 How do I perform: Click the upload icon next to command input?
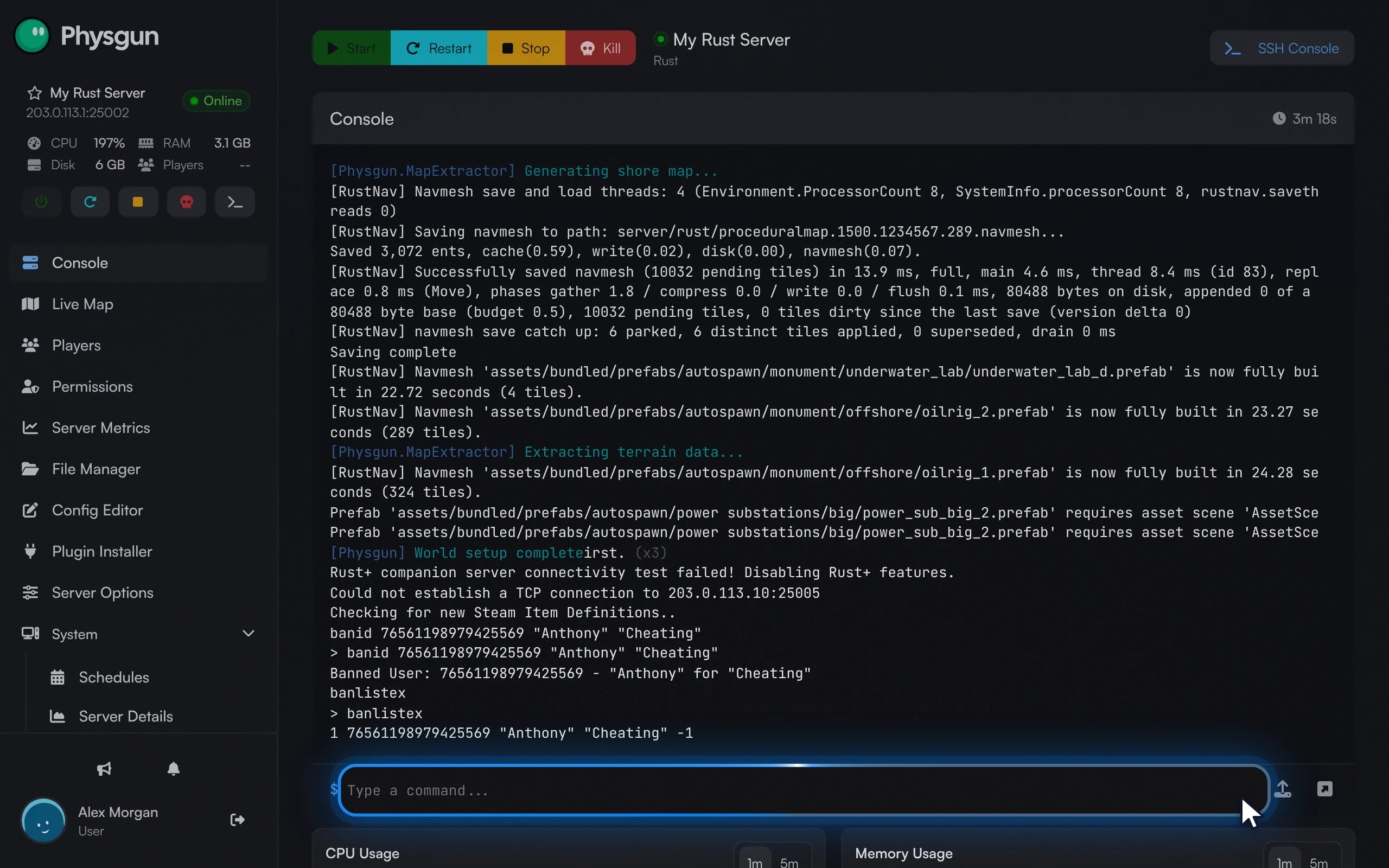pos(1283,789)
